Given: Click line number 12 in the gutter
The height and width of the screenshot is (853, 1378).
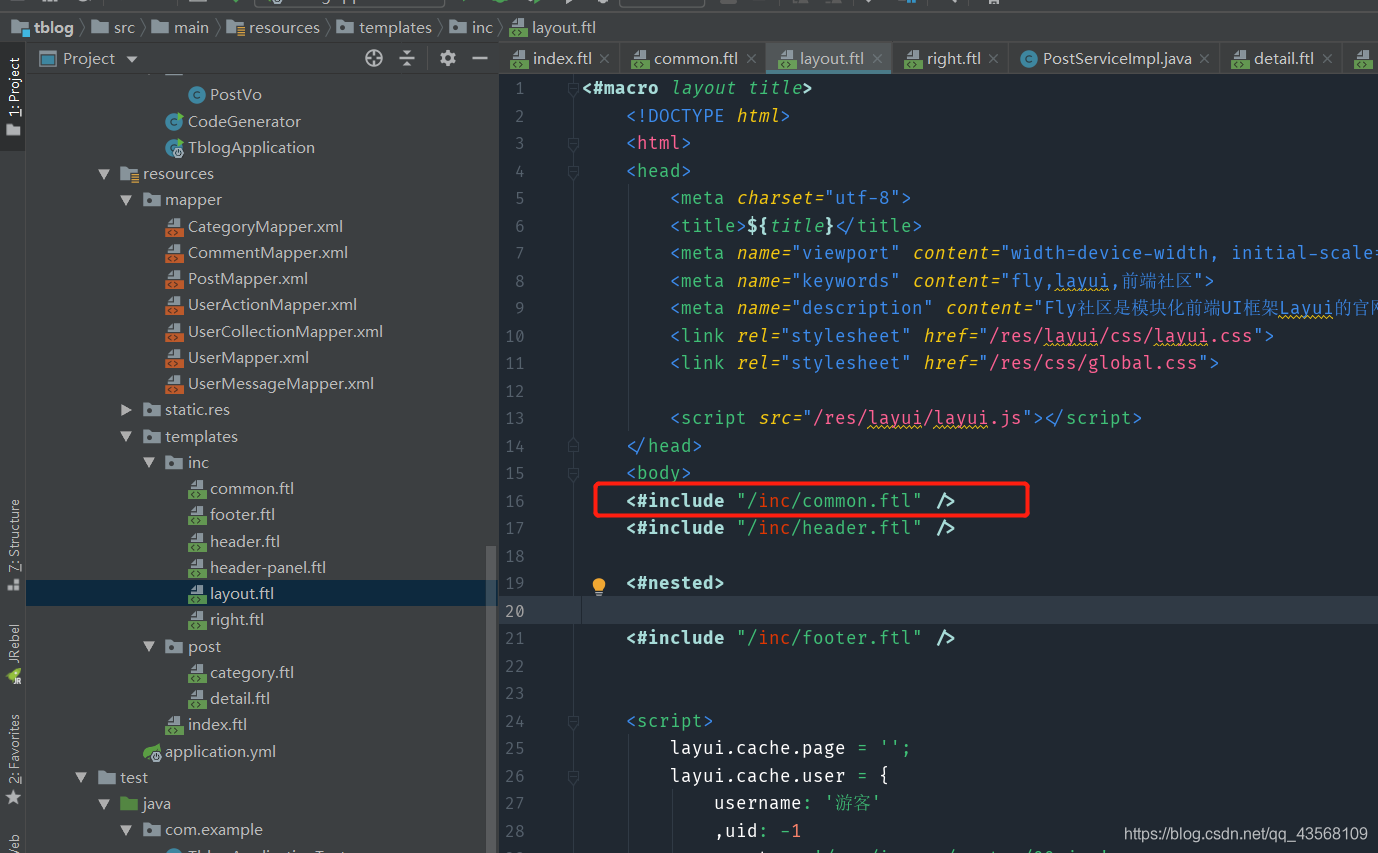Looking at the screenshot, I should tap(515, 391).
